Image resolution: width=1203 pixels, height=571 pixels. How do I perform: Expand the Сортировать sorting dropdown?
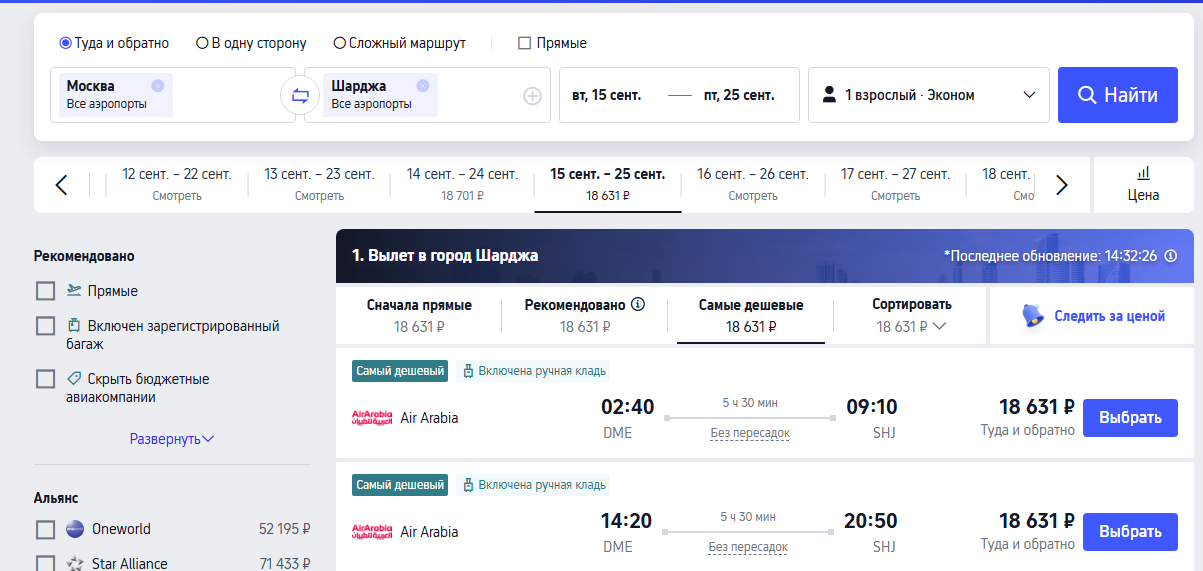point(911,315)
